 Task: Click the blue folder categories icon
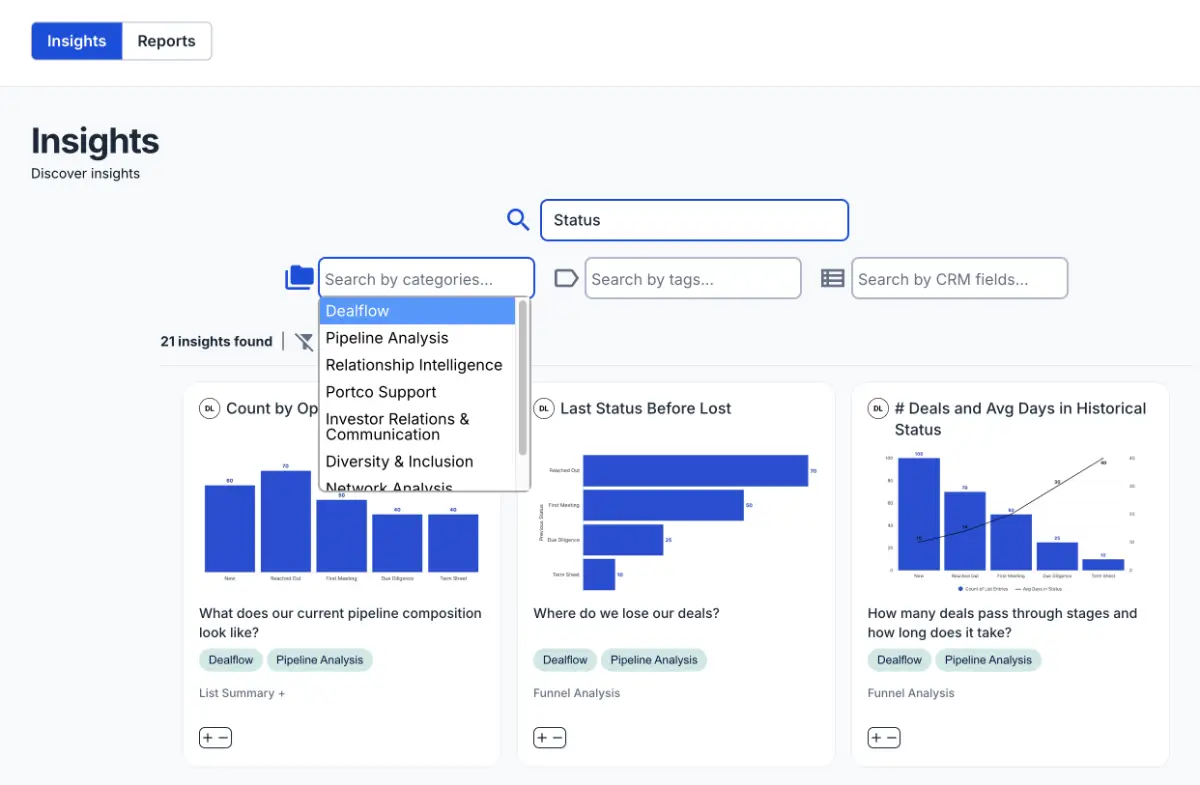tap(299, 278)
